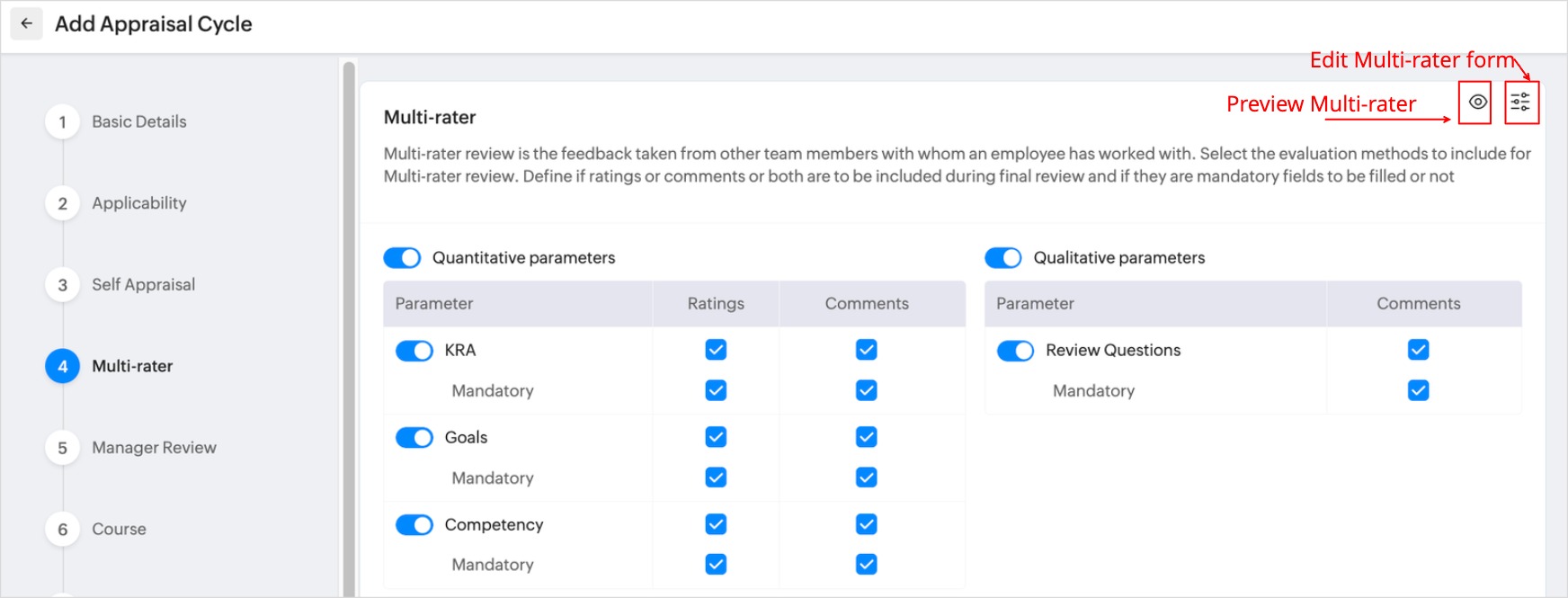
Task: Click the Mandatory label under Goals
Action: tap(493, 478)
